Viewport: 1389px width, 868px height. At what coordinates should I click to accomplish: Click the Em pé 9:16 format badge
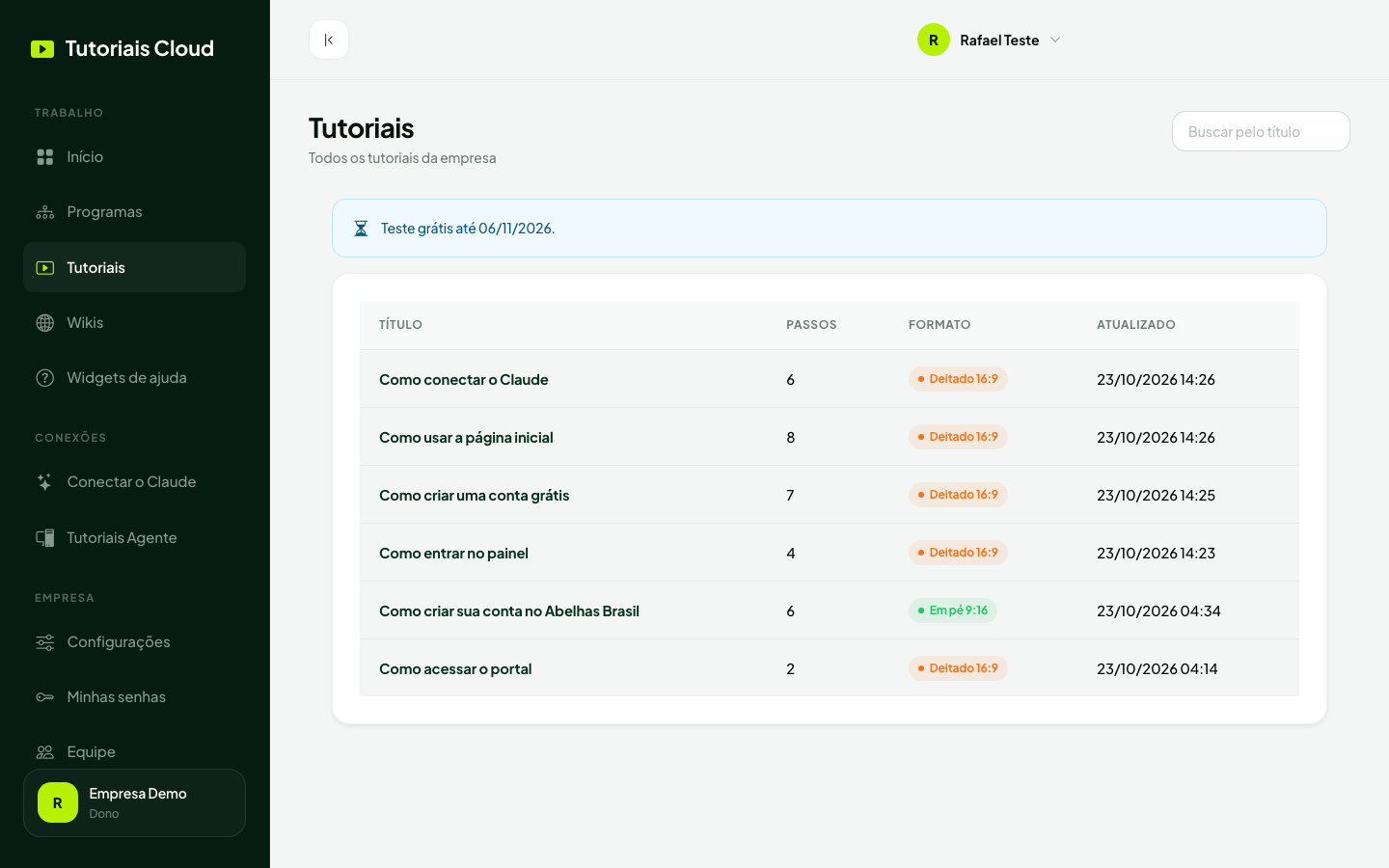click(x=953, y=610)
